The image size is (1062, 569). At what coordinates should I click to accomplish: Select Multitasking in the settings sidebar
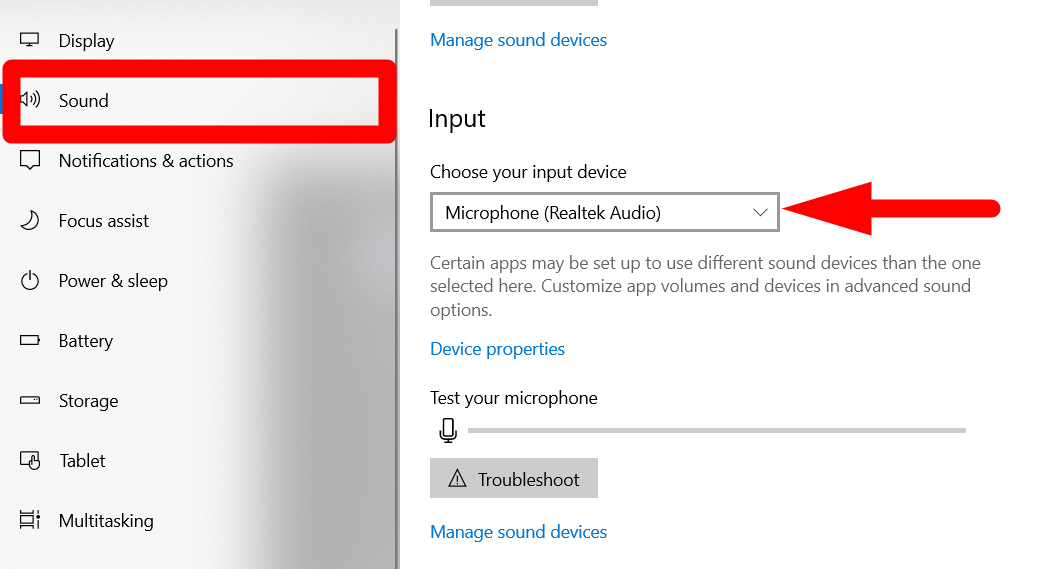click(106, 520)
